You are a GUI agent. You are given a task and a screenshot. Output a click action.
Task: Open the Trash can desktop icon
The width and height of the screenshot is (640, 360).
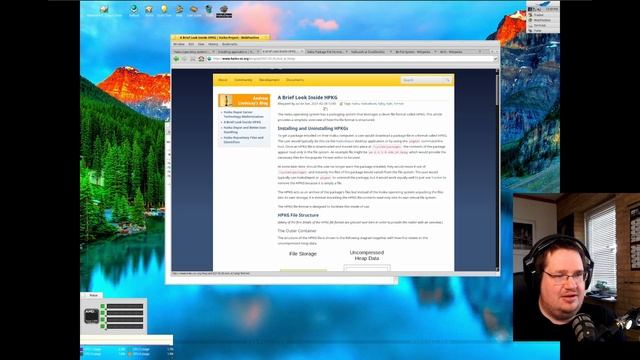(209, 10)
